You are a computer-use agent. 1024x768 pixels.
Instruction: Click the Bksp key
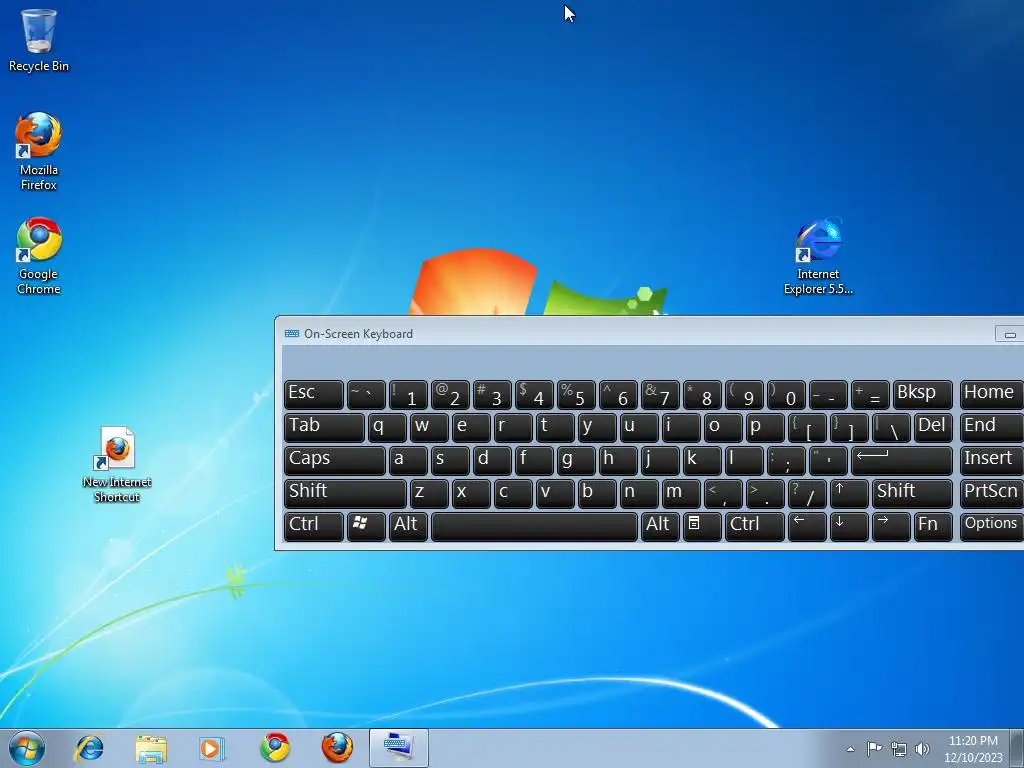click(x=923, y=394)
